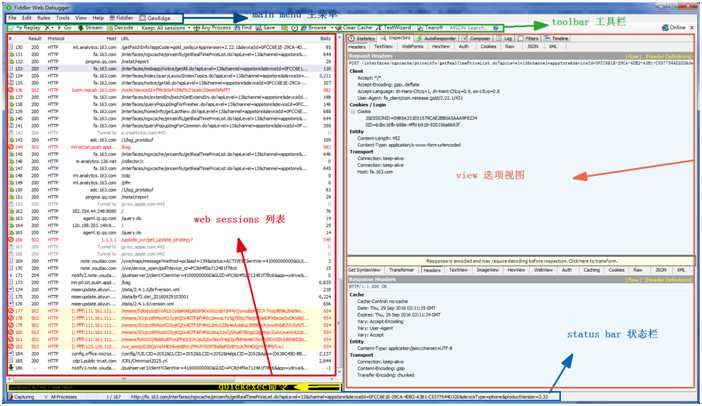This screenshot has height=406, width=702.
Task: Click the Host column header
Action: 111,39
